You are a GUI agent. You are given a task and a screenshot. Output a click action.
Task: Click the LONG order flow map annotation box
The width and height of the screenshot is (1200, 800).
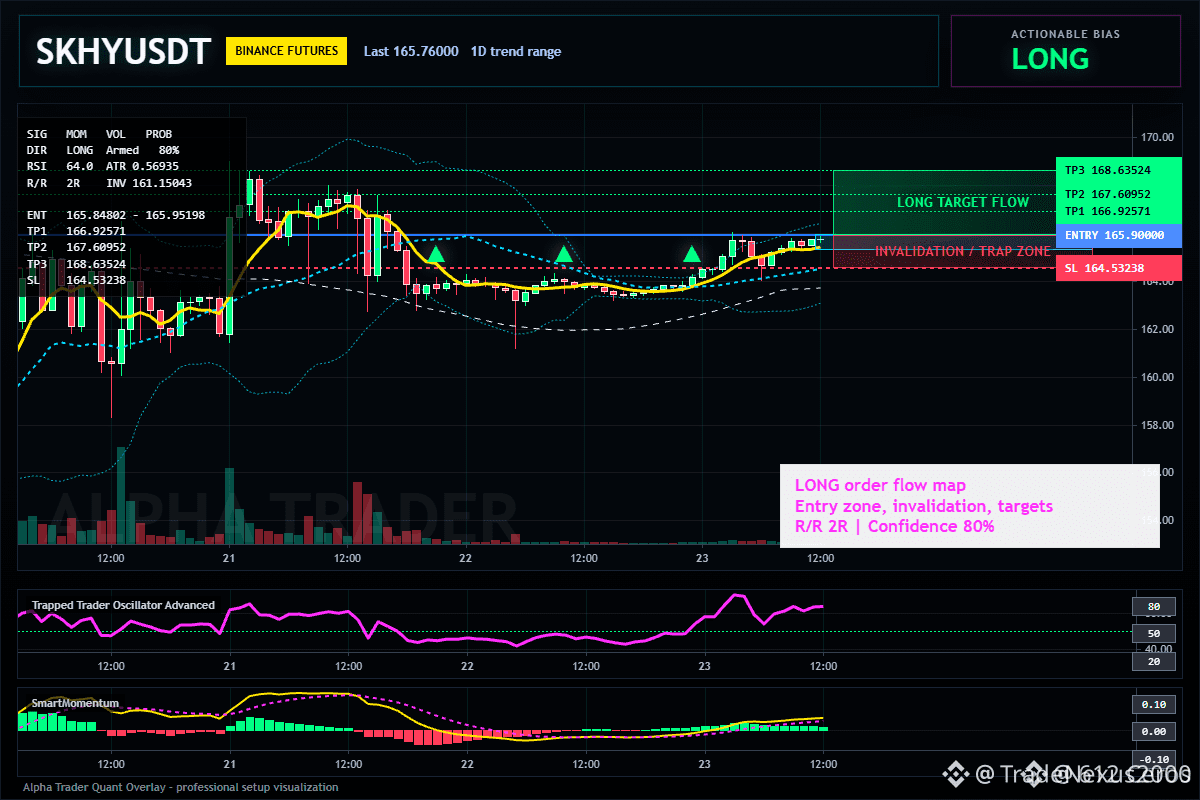[x=970, y=506]
